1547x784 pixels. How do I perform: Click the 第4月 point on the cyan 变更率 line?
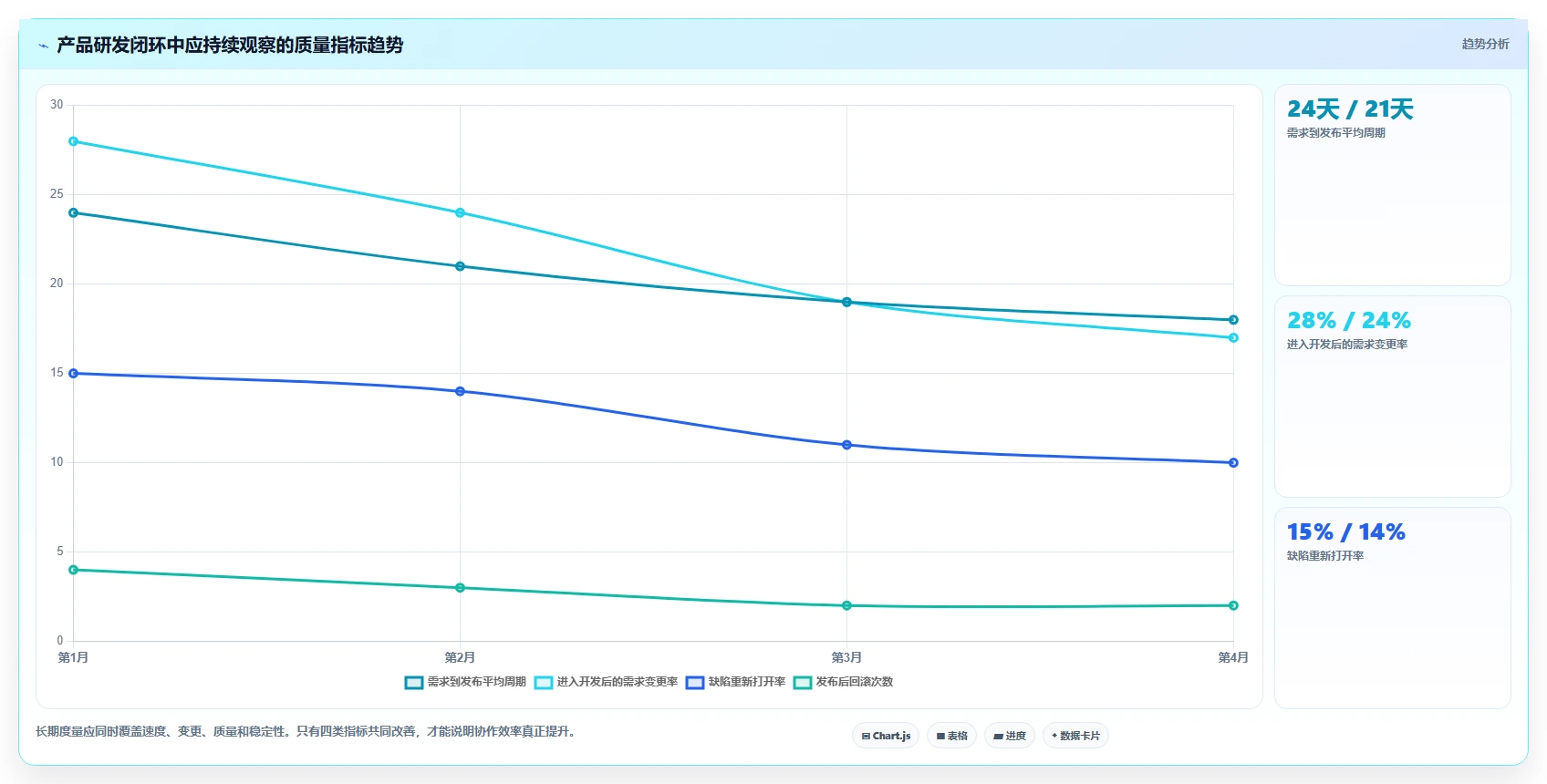tap(1233, 337)
